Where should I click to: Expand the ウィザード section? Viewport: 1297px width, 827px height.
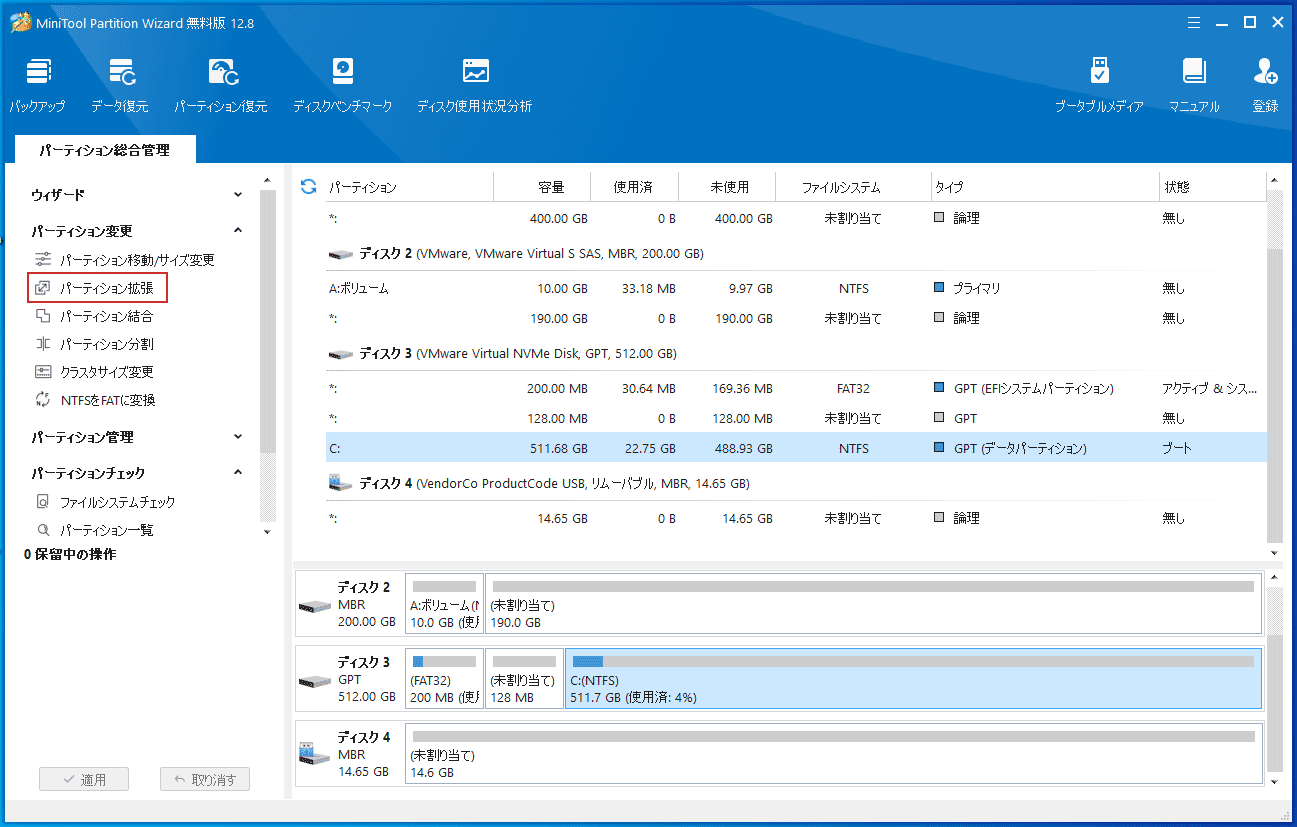pyautogui.click(x=238, y=195)
